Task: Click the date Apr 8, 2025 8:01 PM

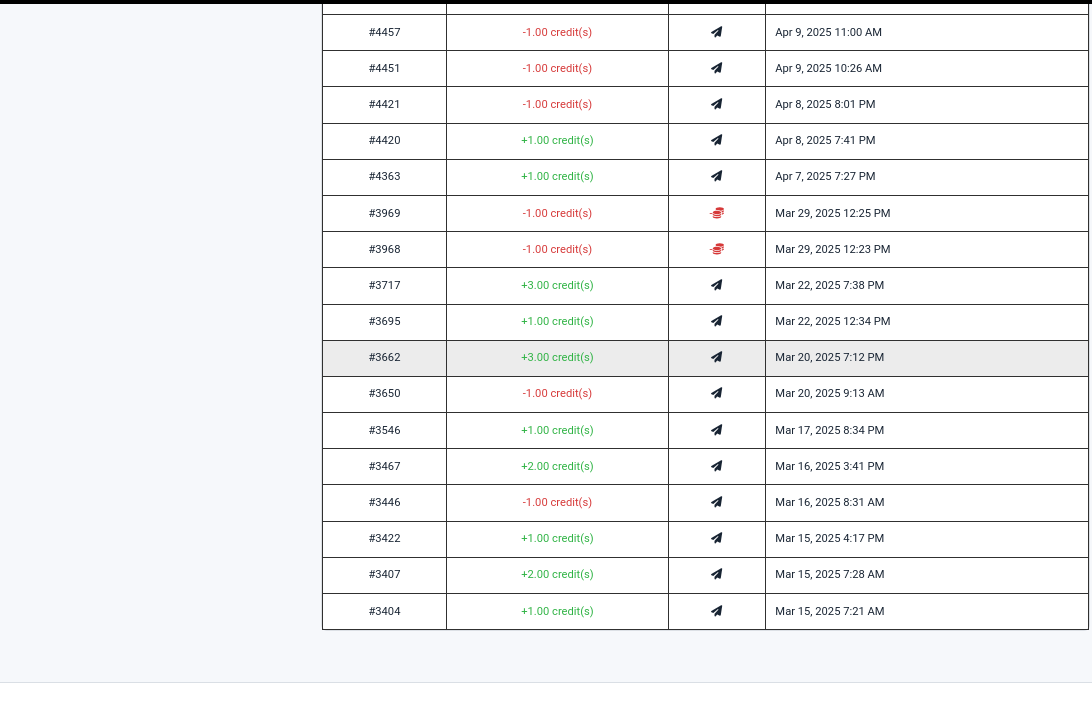Action: (x=825, y=104)
